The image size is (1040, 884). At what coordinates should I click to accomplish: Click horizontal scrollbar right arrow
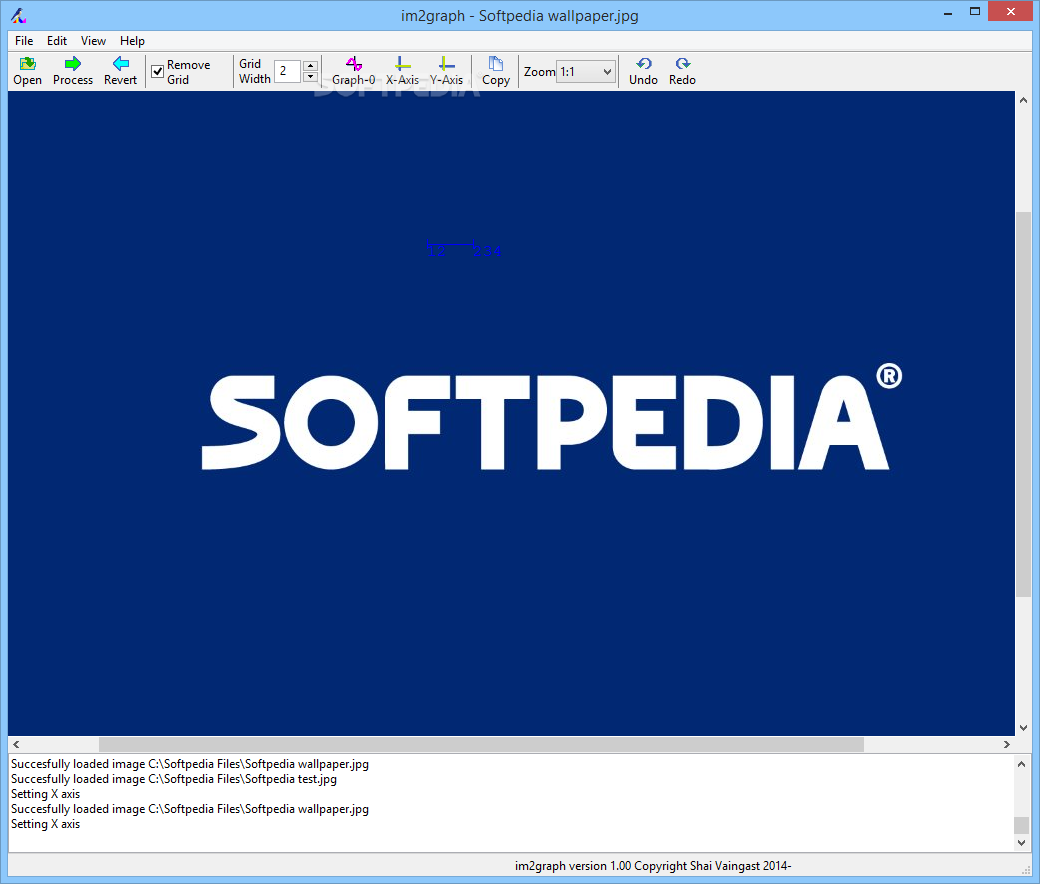tap(1007, 744)
